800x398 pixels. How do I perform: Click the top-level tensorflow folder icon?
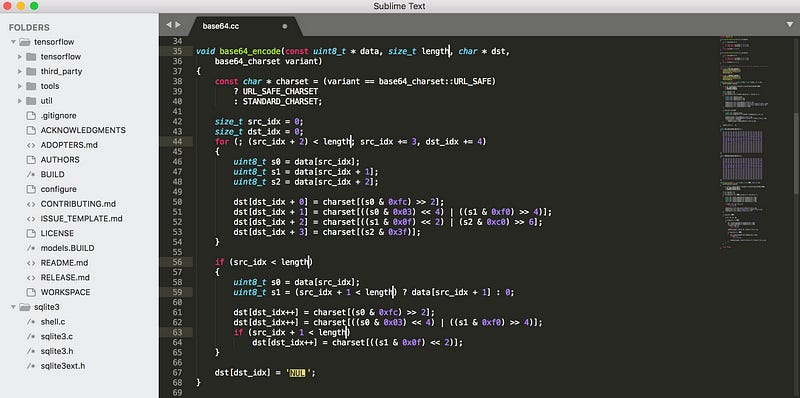(x=24, y=42)
